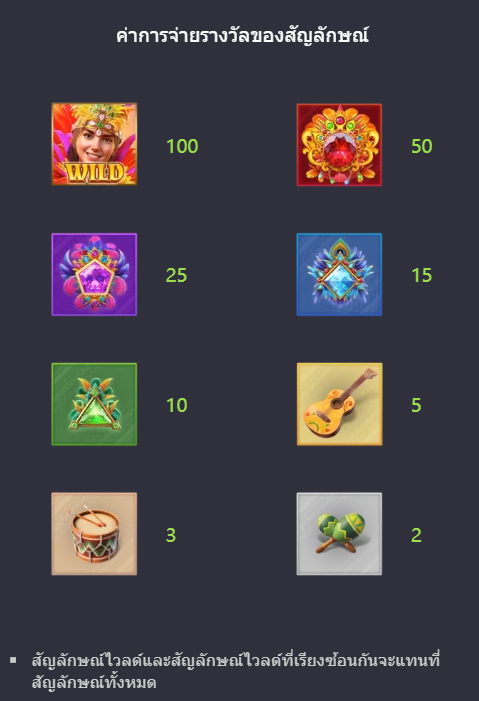Click the 100 payout value
Image resolution: width=479 pixels, height=701 pixels.
coord(182,146)
